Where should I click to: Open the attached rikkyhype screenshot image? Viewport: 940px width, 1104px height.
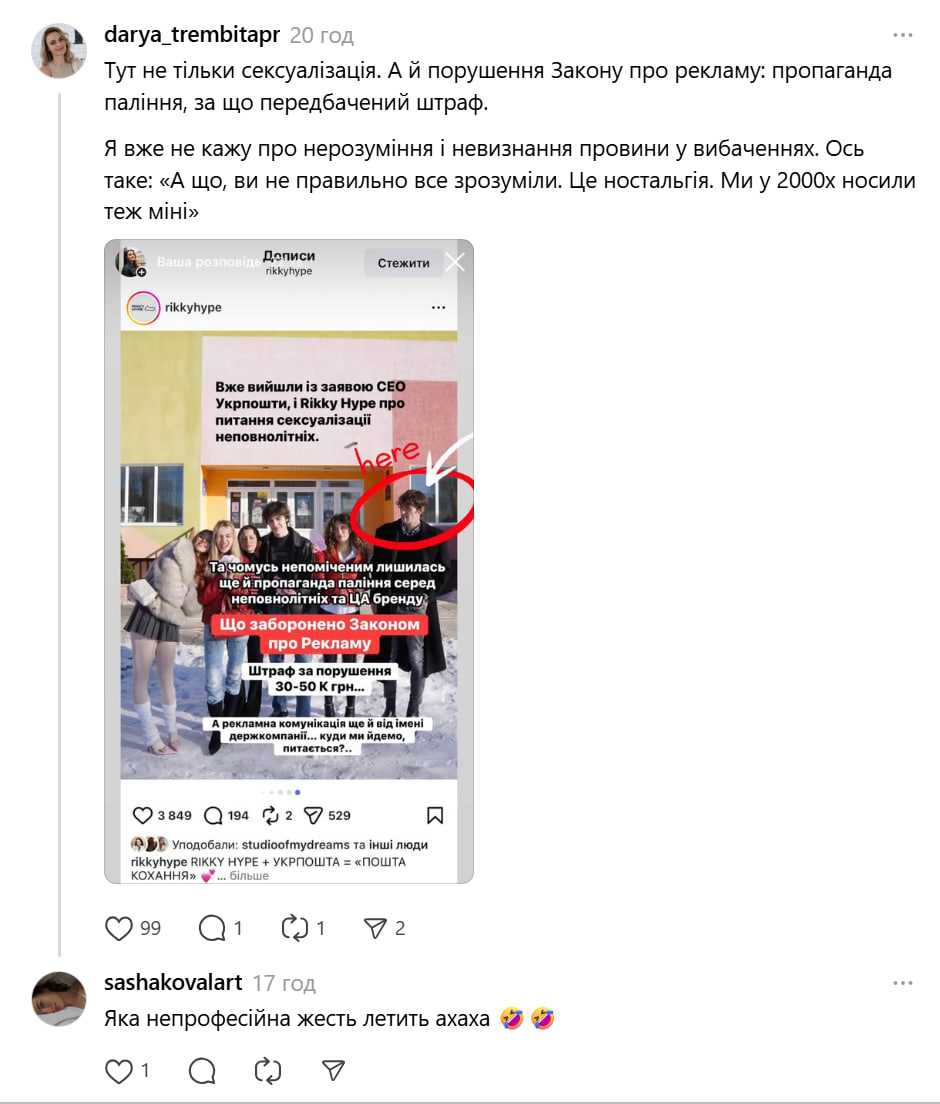pos(289,561)
